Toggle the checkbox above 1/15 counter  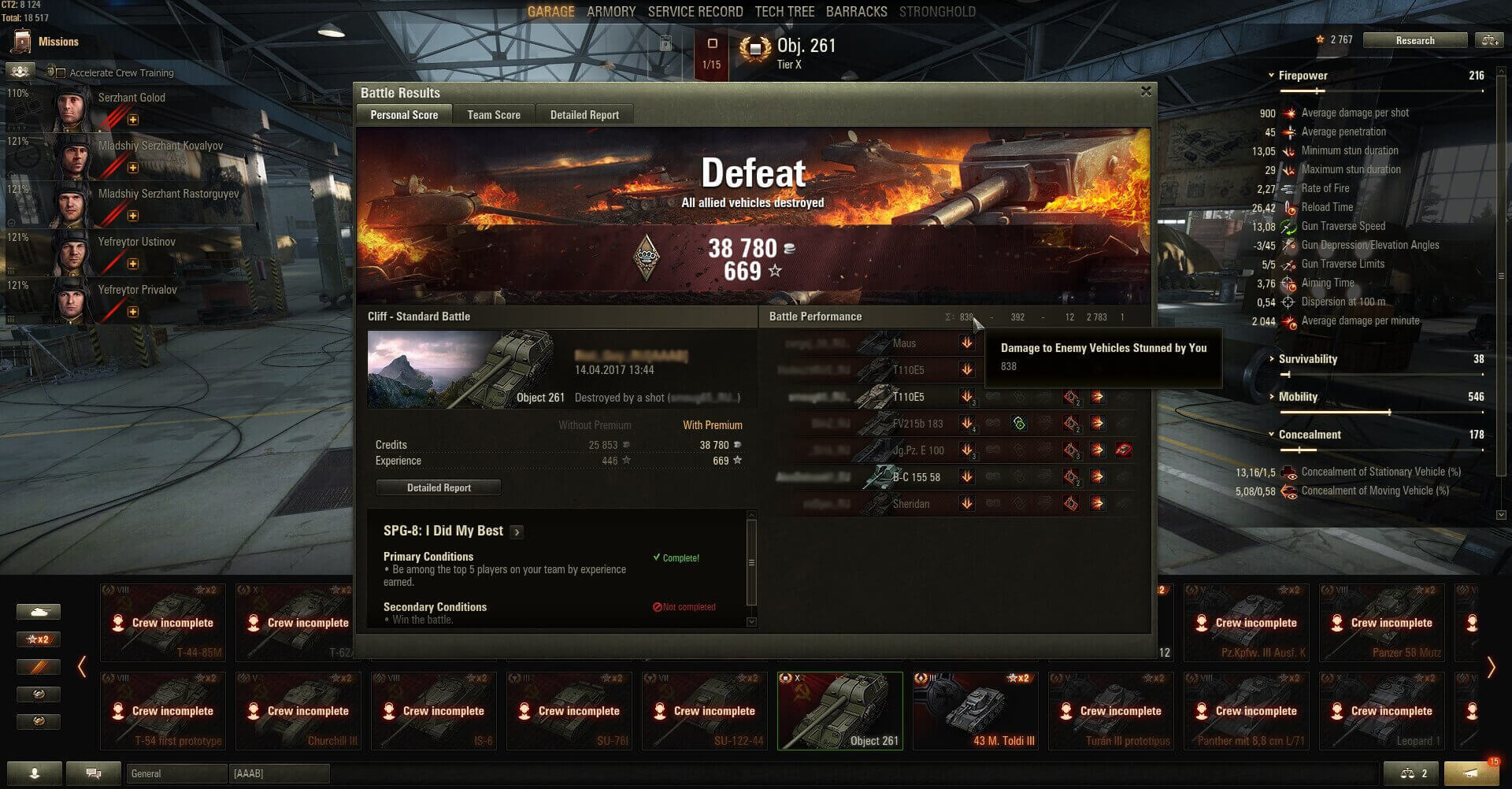click(712, 43)
